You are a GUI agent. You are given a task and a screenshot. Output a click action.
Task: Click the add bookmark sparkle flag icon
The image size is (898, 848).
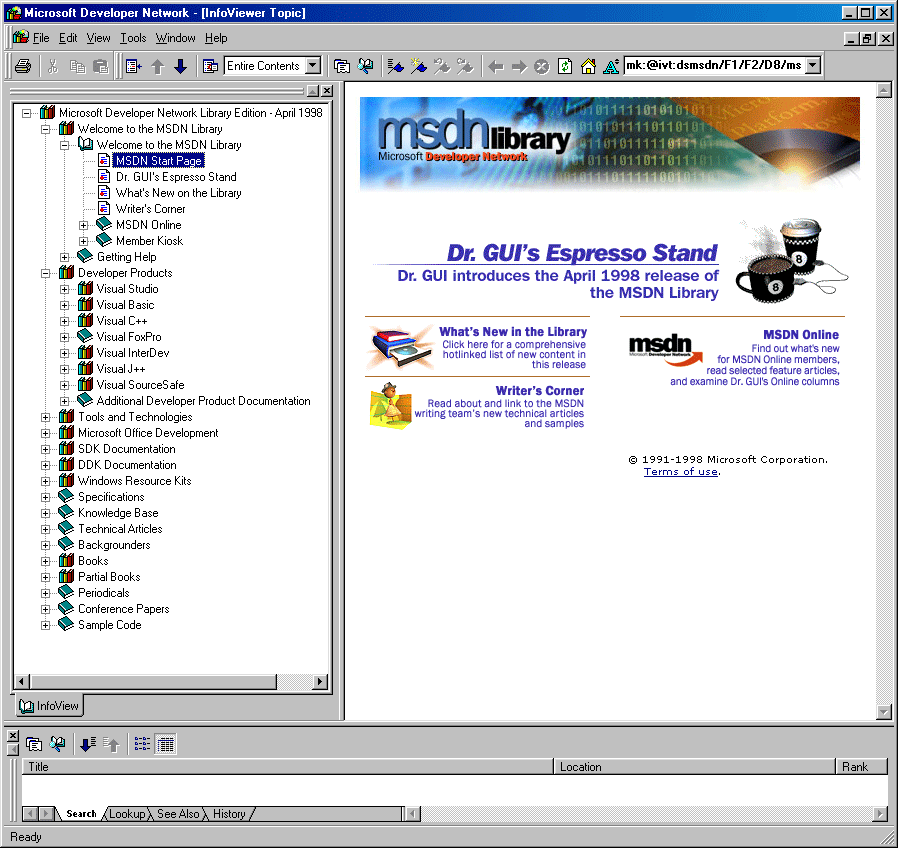[x=419, y=66]
